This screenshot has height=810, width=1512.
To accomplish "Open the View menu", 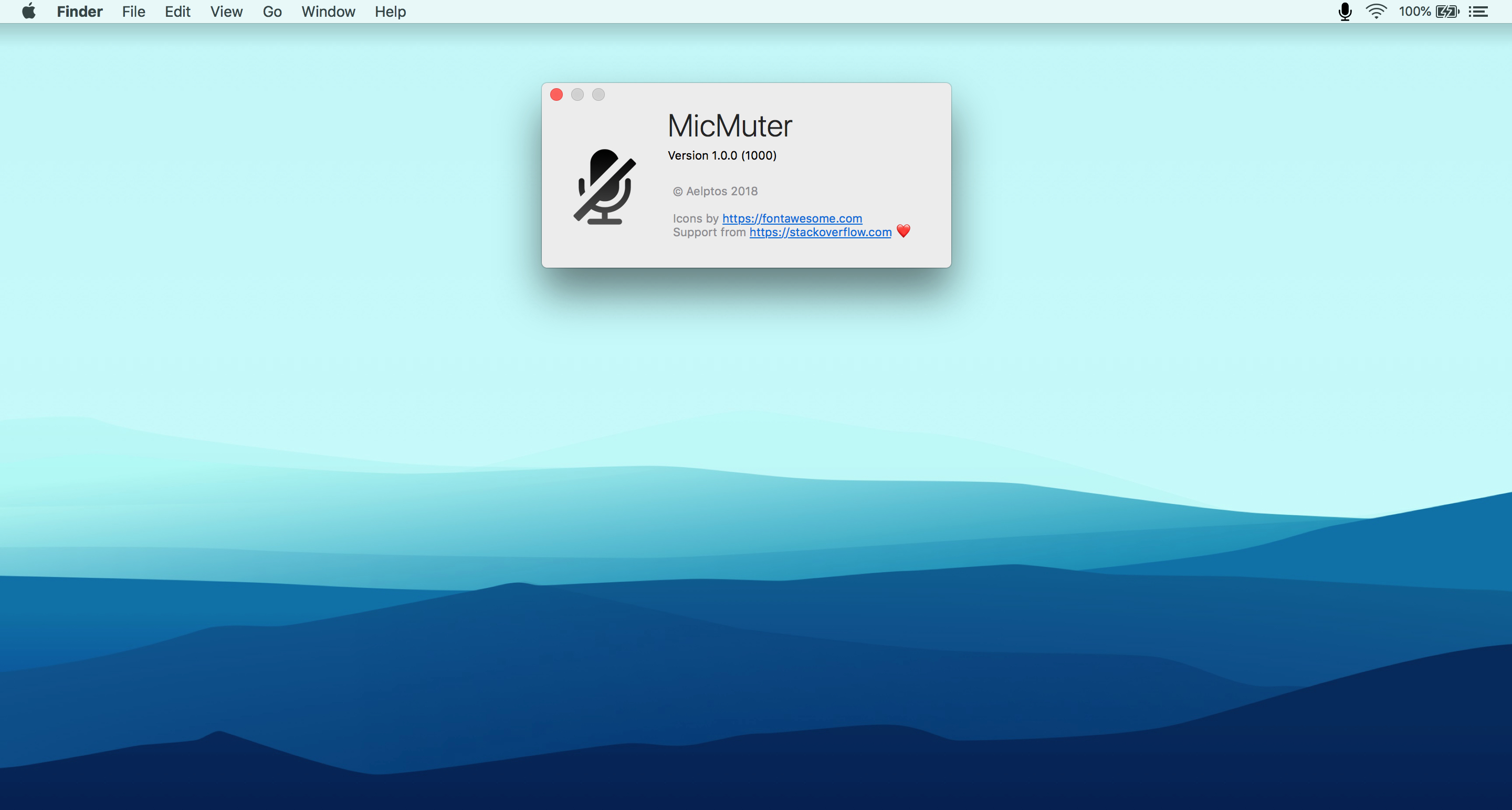I will pos(226,12).
